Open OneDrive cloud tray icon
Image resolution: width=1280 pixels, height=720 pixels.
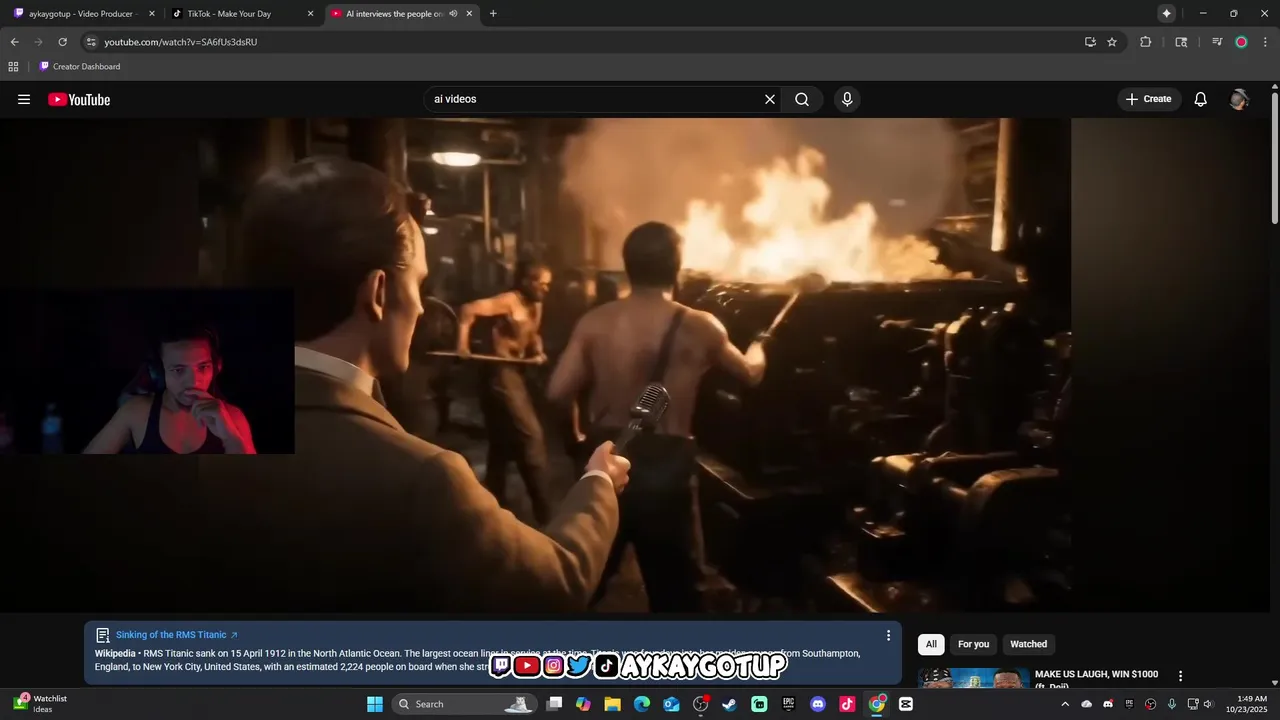click(1087, 704)
